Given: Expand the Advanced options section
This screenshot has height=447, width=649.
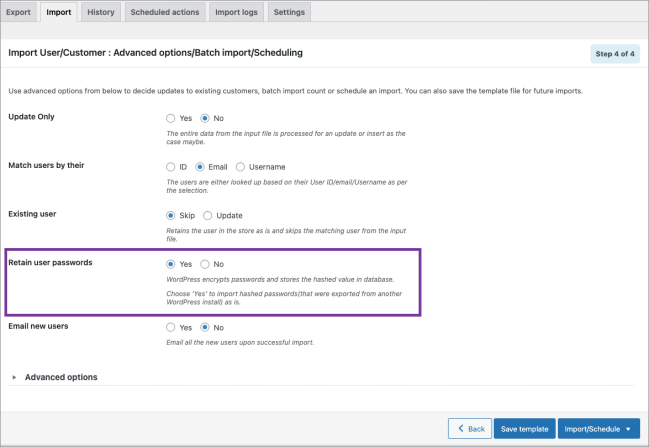Looking at the screenshot, I should click(60, 377).
